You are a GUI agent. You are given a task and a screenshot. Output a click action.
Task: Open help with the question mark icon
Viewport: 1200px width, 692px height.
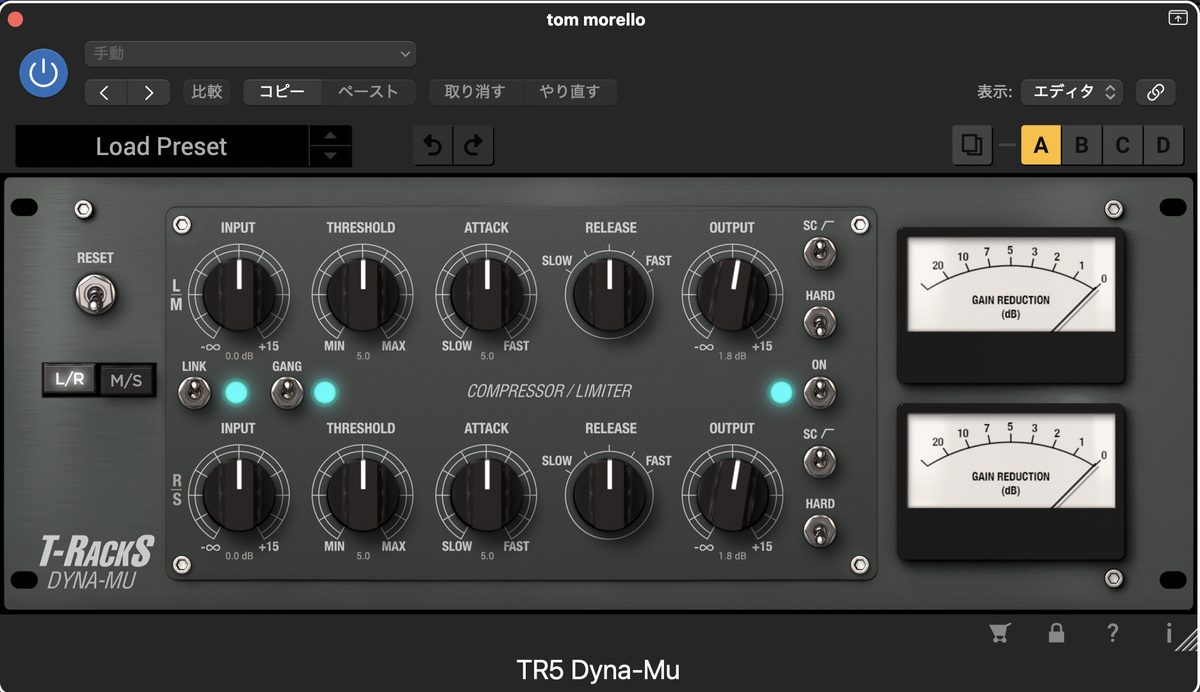pyautogui.click(x=1112, y=632)
